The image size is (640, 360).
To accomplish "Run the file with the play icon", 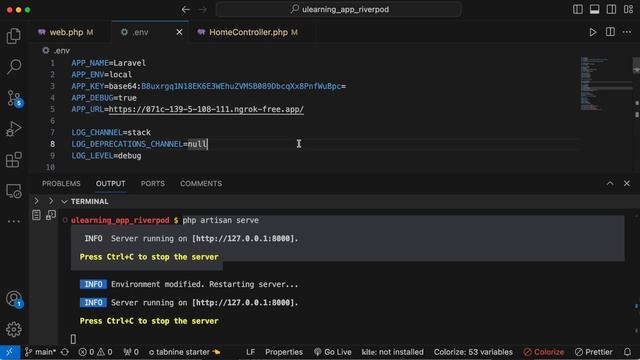I will (x=593, y=32).
